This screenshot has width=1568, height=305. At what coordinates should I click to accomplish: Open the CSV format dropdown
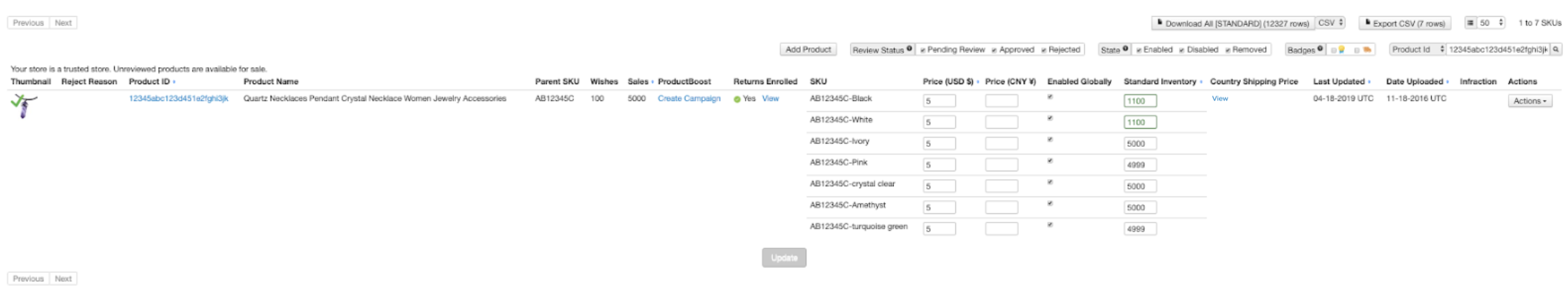point(1330,23)
